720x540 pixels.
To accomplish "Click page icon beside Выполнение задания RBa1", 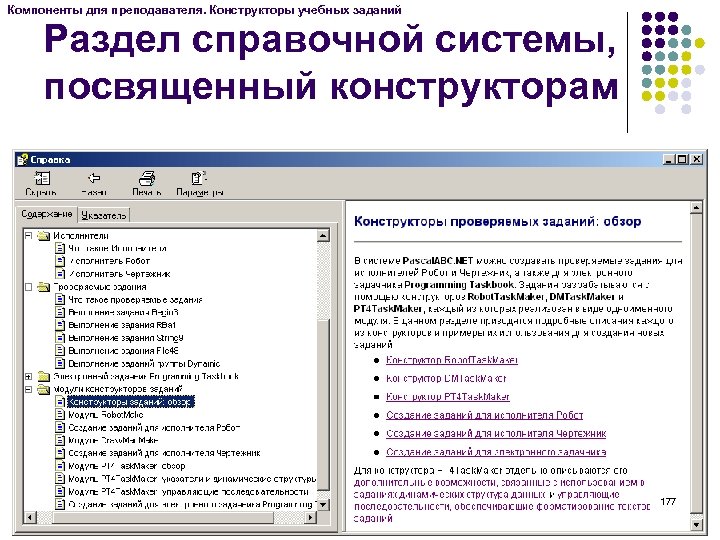I will [60, 325].
